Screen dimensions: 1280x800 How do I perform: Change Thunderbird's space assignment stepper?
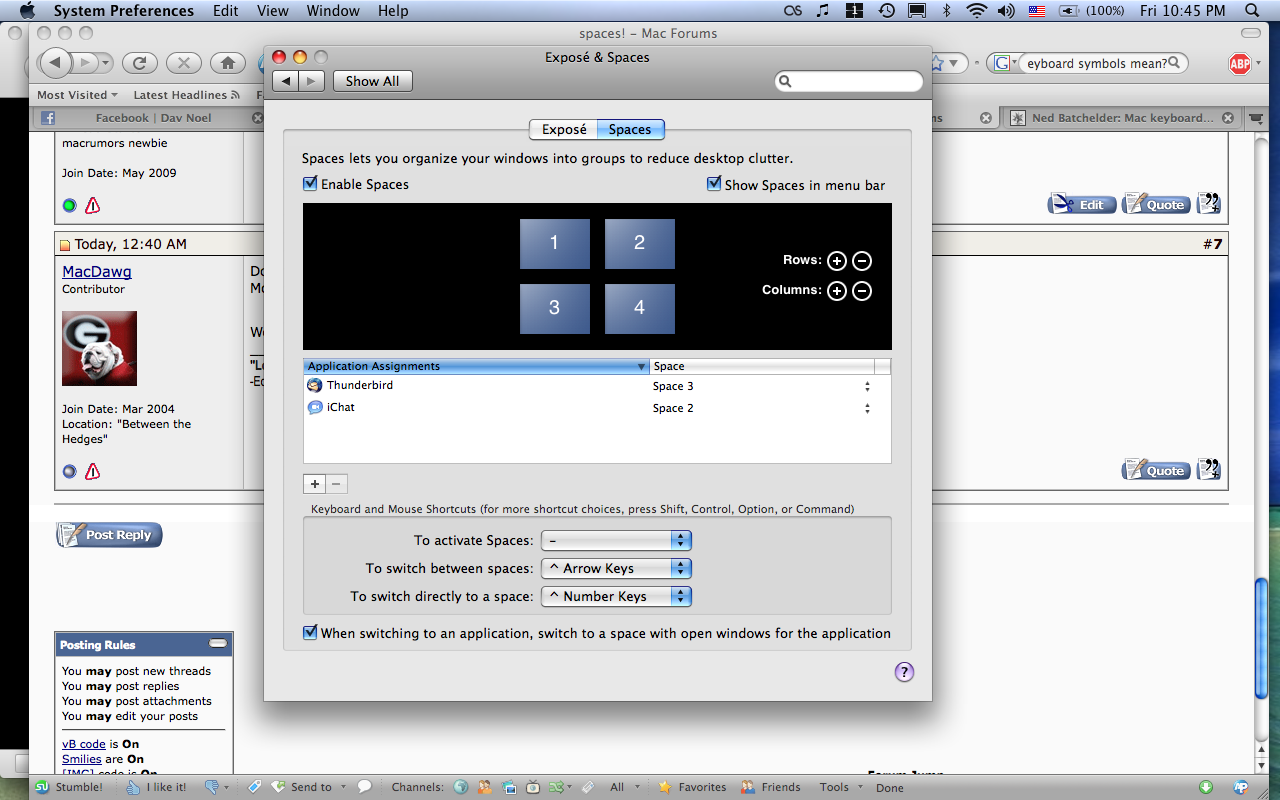coord(867,387)
